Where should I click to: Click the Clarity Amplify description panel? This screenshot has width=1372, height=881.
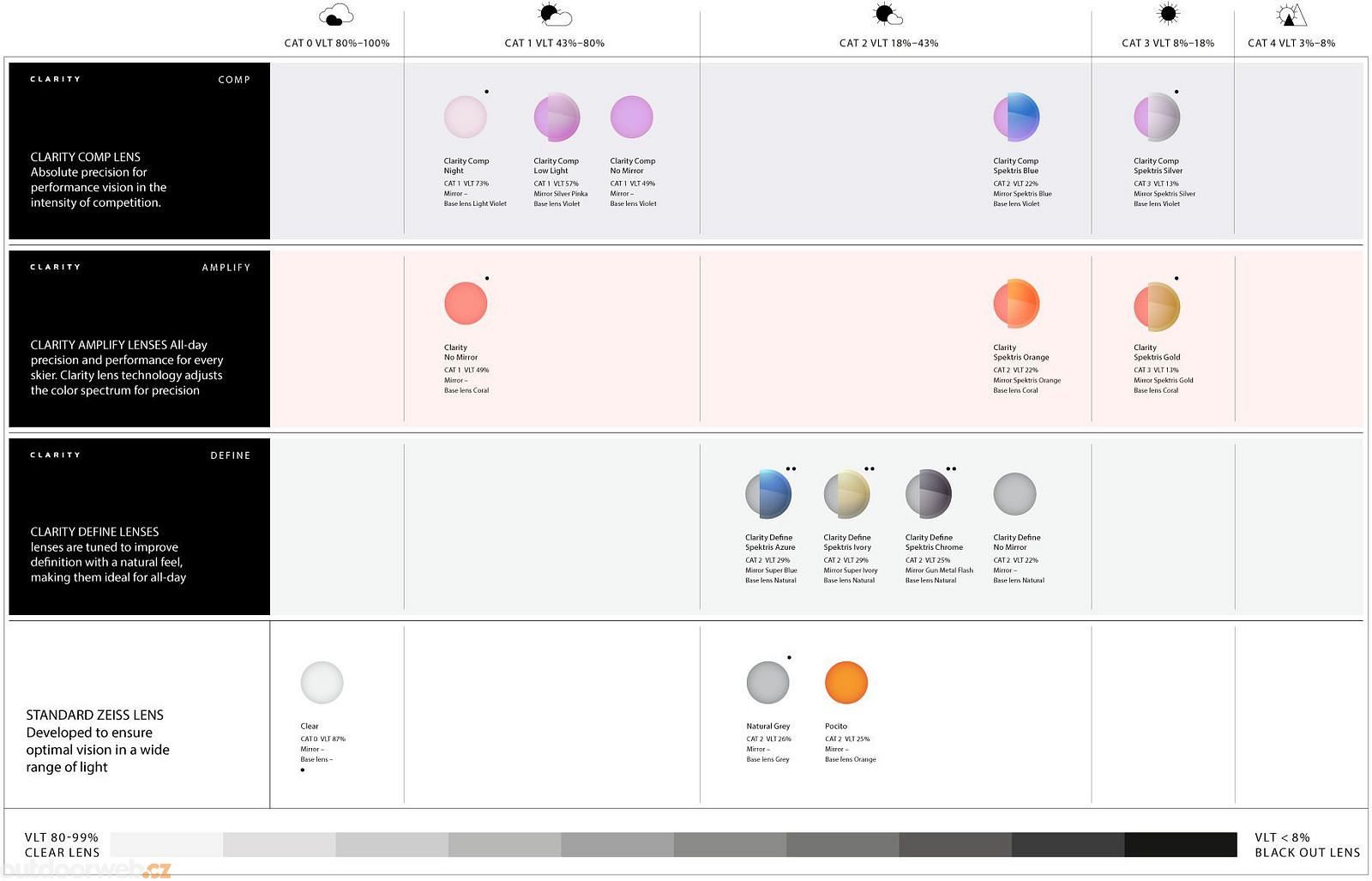point(139,339)
